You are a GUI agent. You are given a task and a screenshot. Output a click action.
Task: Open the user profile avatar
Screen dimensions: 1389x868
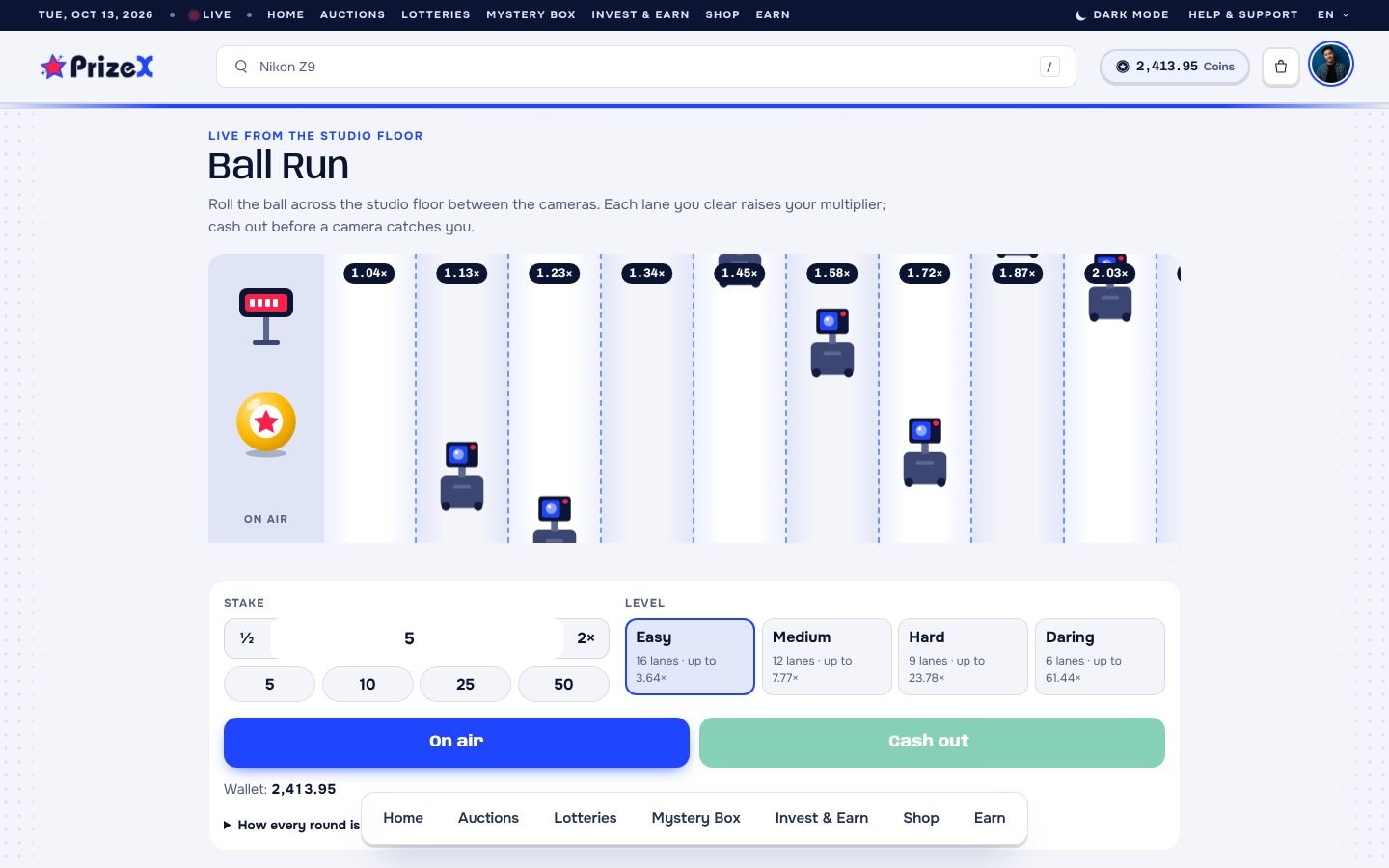tap(1331, 65)
